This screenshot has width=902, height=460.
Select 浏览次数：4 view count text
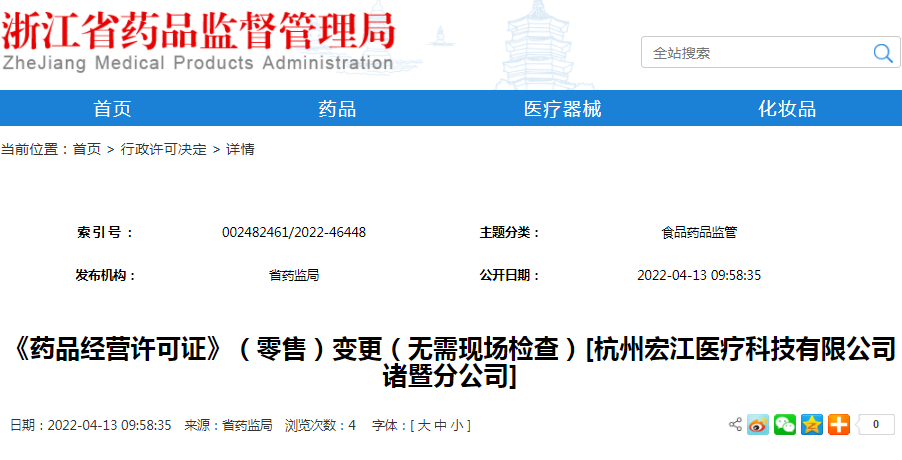click(x=320, y=426)
